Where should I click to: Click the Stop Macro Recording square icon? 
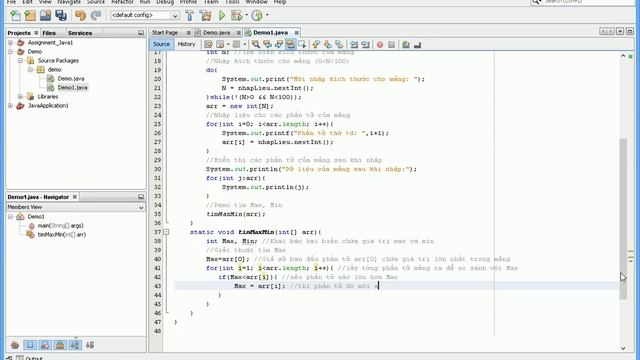pyautogui.click(x=391, y=44)
